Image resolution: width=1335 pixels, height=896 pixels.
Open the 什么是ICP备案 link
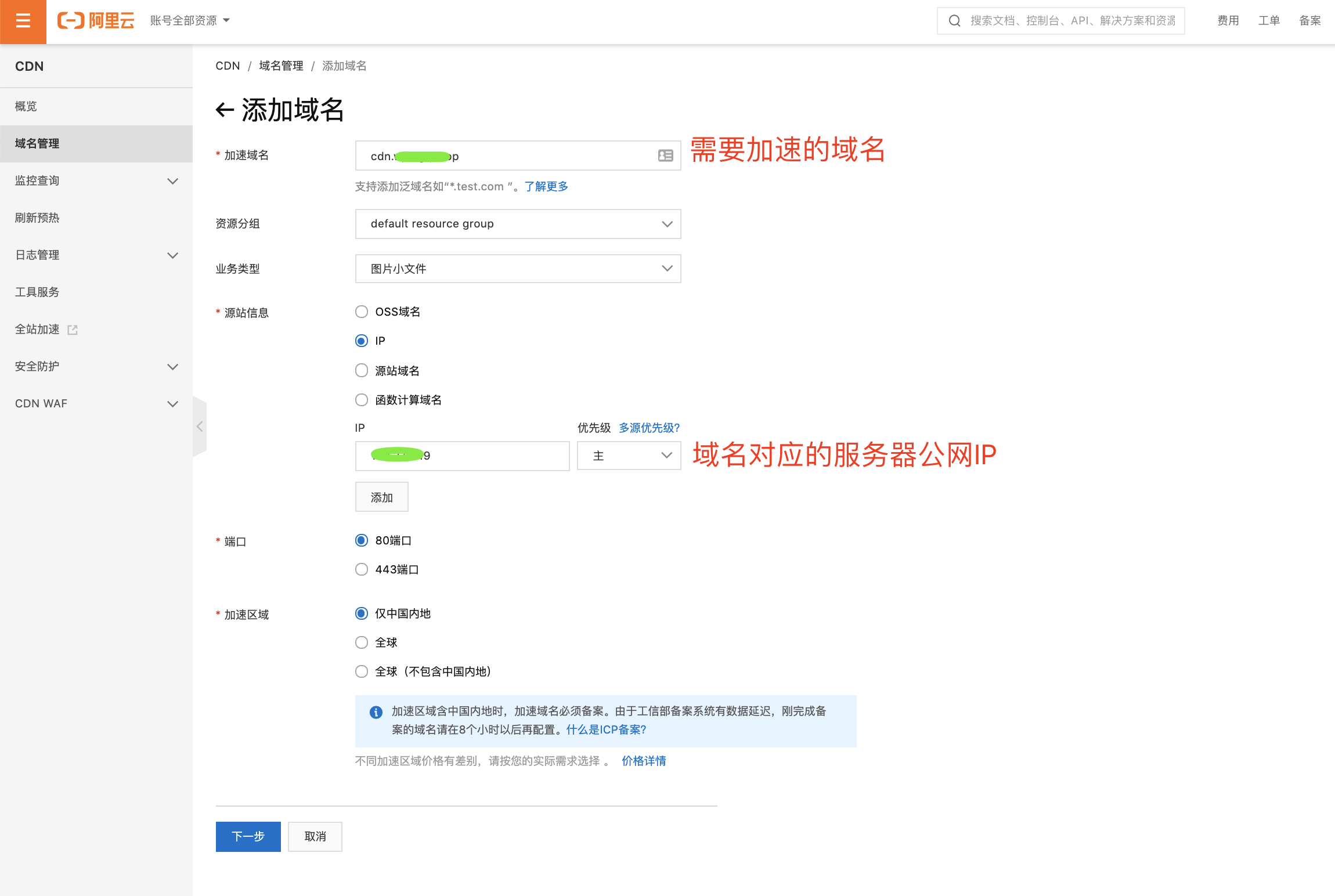coord(606,729)
